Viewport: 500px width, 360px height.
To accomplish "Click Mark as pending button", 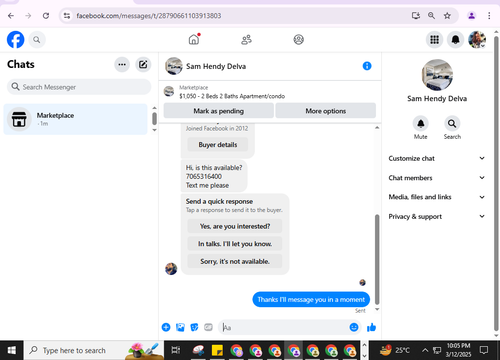I will pyautogui.click(x=219, y=111).
